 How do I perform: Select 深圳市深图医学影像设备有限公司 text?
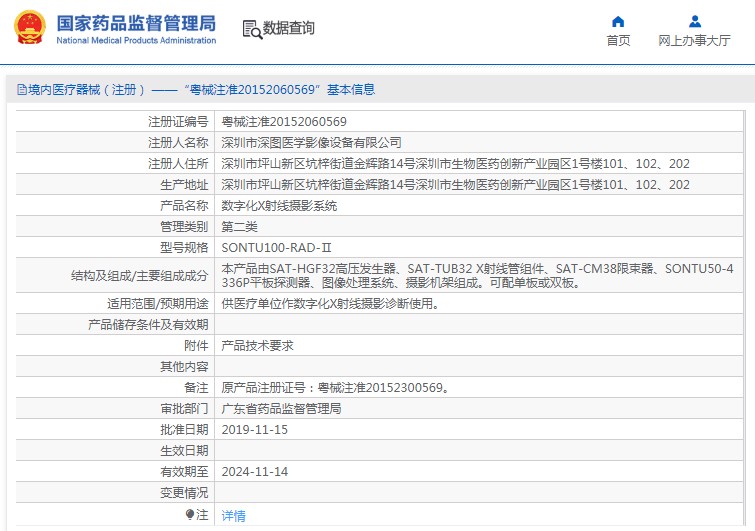pyautogui.click(x=312, y=142)
